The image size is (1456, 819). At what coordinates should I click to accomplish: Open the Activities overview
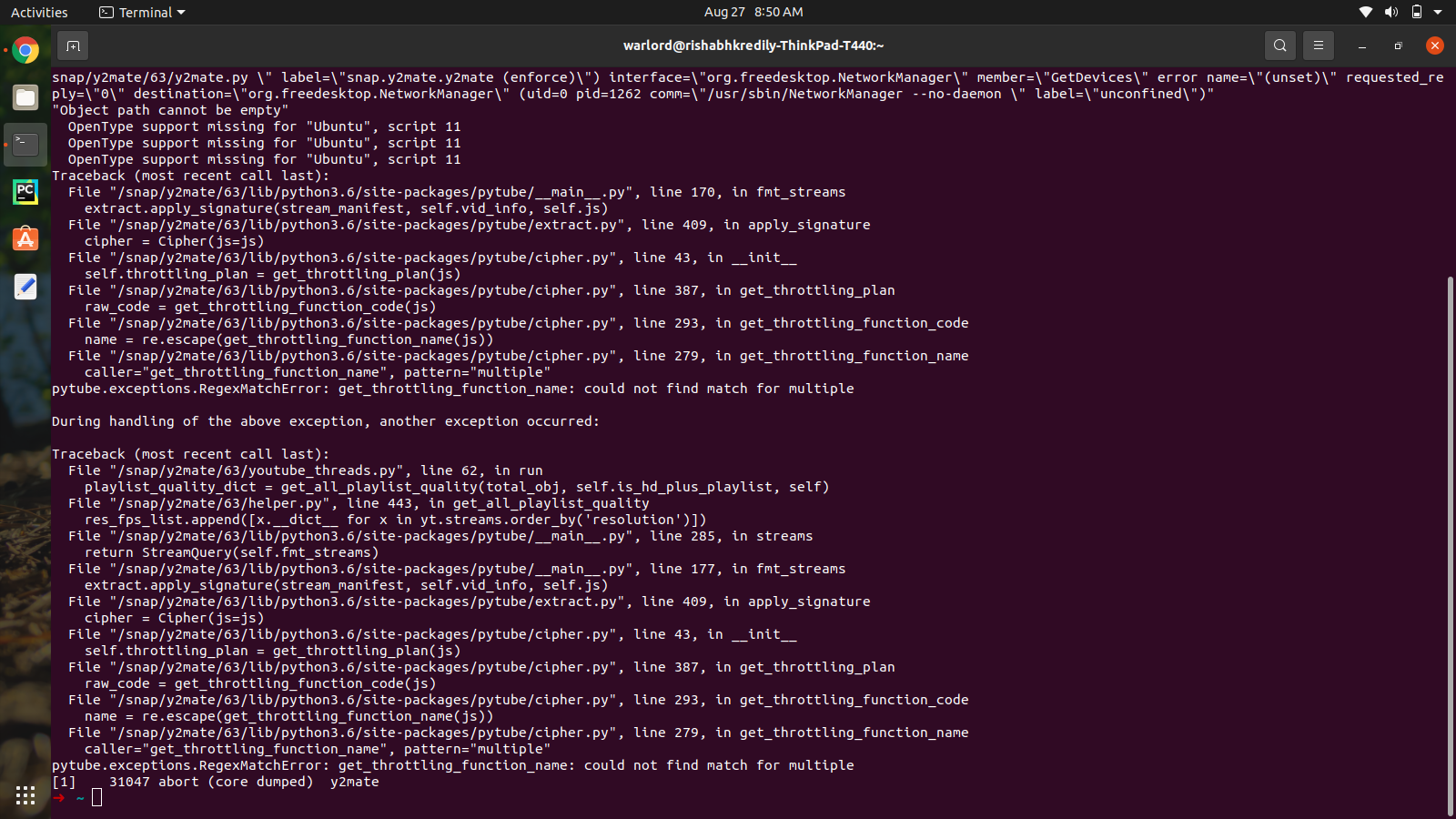[x=39, y=12]
